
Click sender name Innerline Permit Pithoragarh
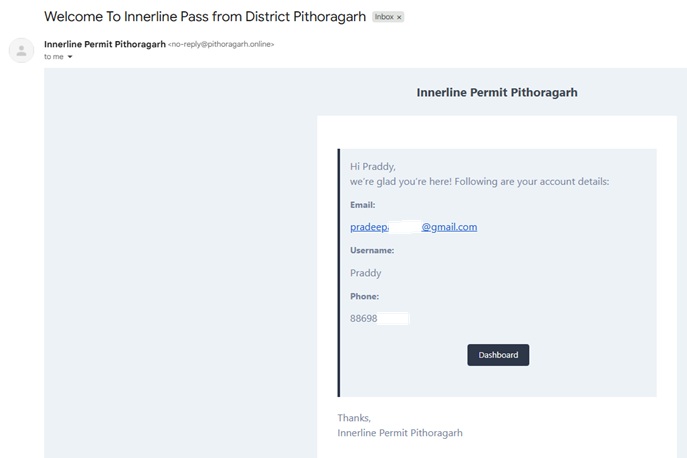pos(105,44)
